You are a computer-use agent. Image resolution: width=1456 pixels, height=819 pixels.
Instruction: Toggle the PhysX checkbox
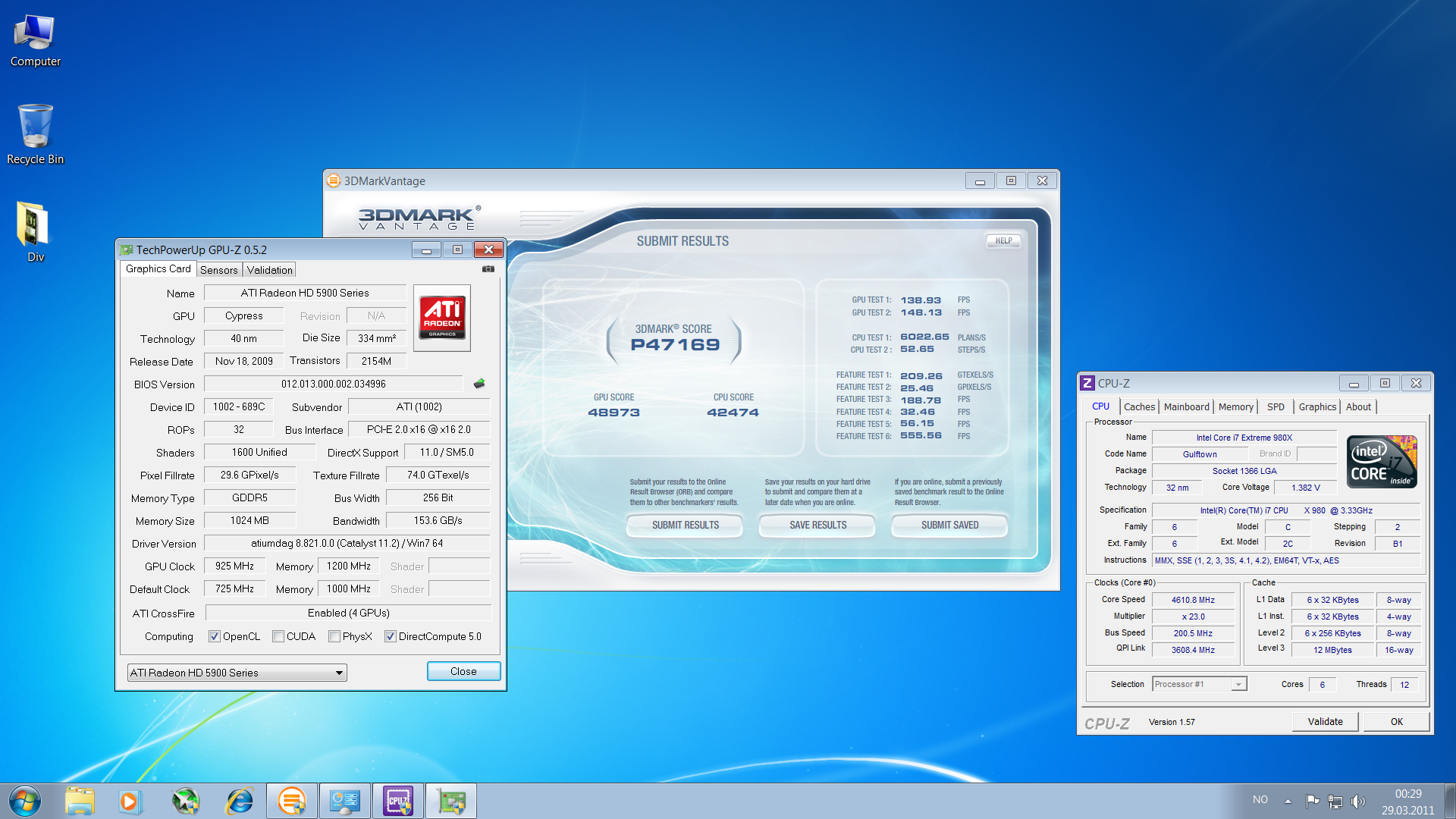pos(334,636)
